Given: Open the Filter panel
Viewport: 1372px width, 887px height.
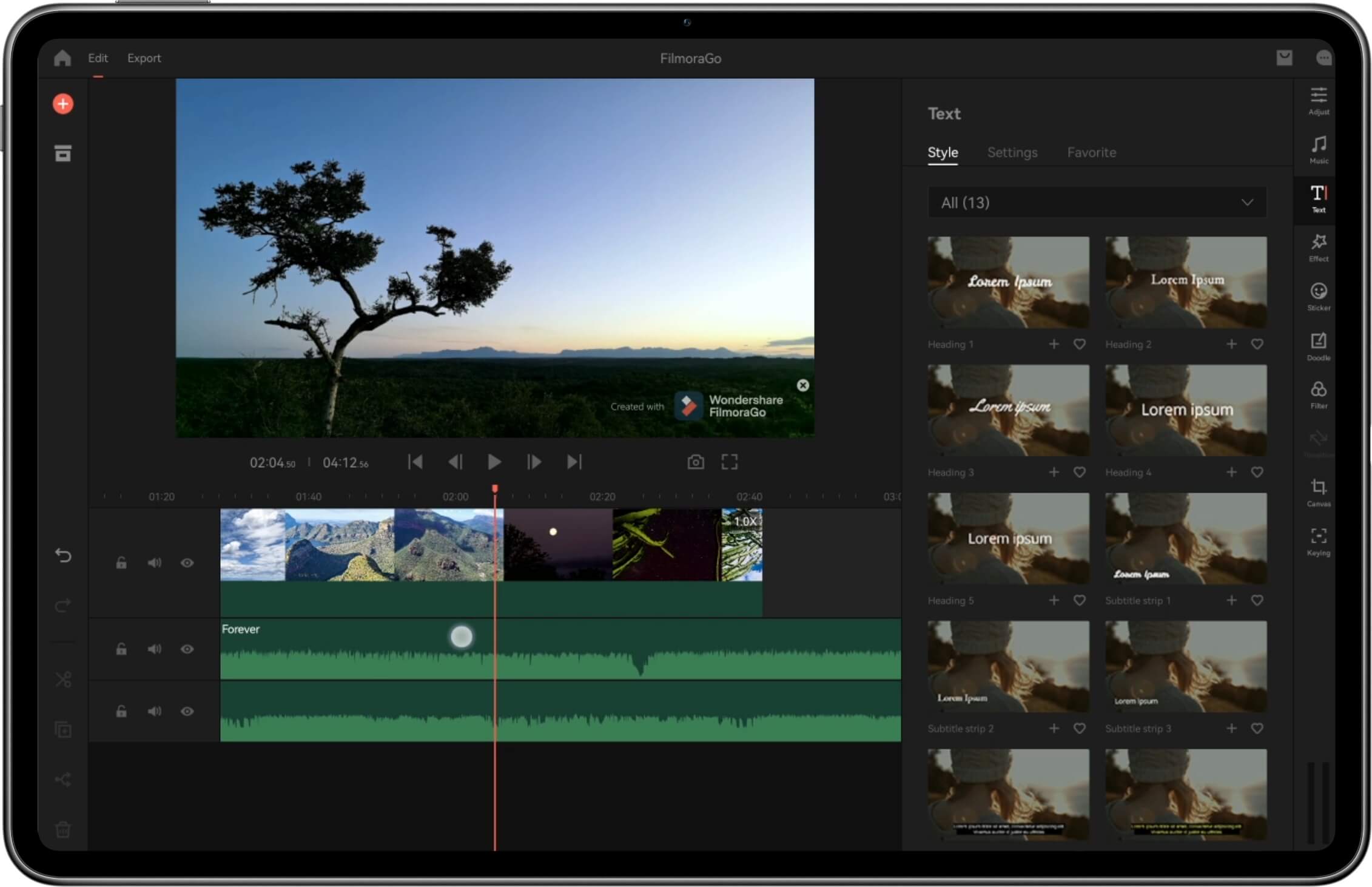Looking at the screenshot, I should (x=1319, y=394).
